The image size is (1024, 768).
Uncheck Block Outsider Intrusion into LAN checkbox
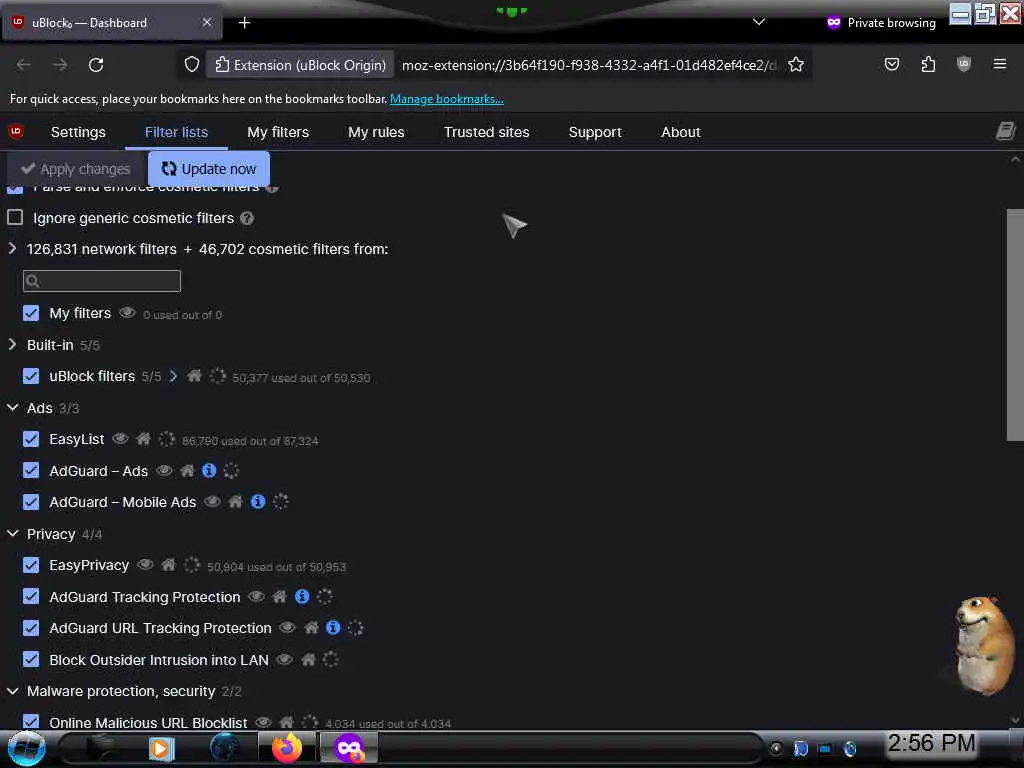coord(31,659)
